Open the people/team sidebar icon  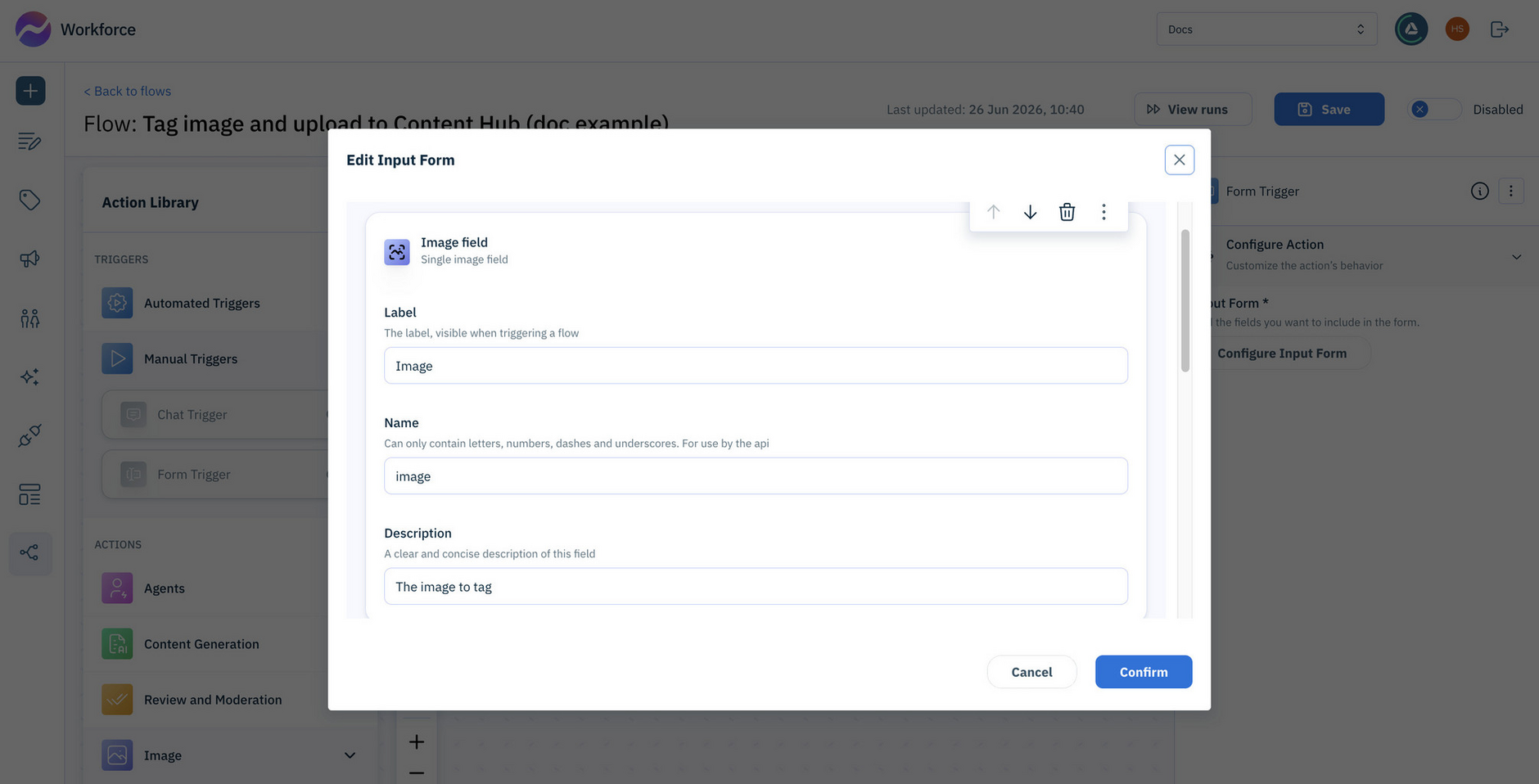pyautogui.click(x=30, y=318)
